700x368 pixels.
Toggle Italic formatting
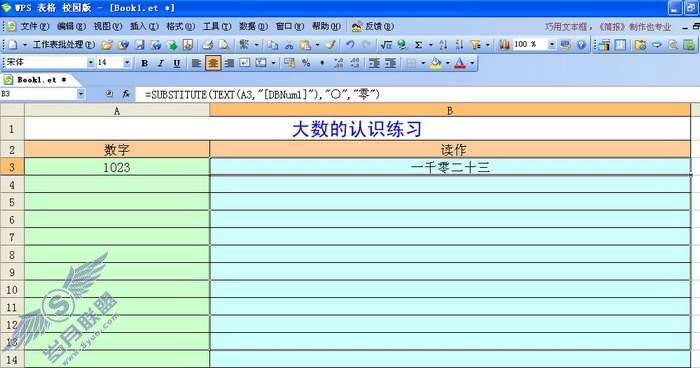(161, 63)
